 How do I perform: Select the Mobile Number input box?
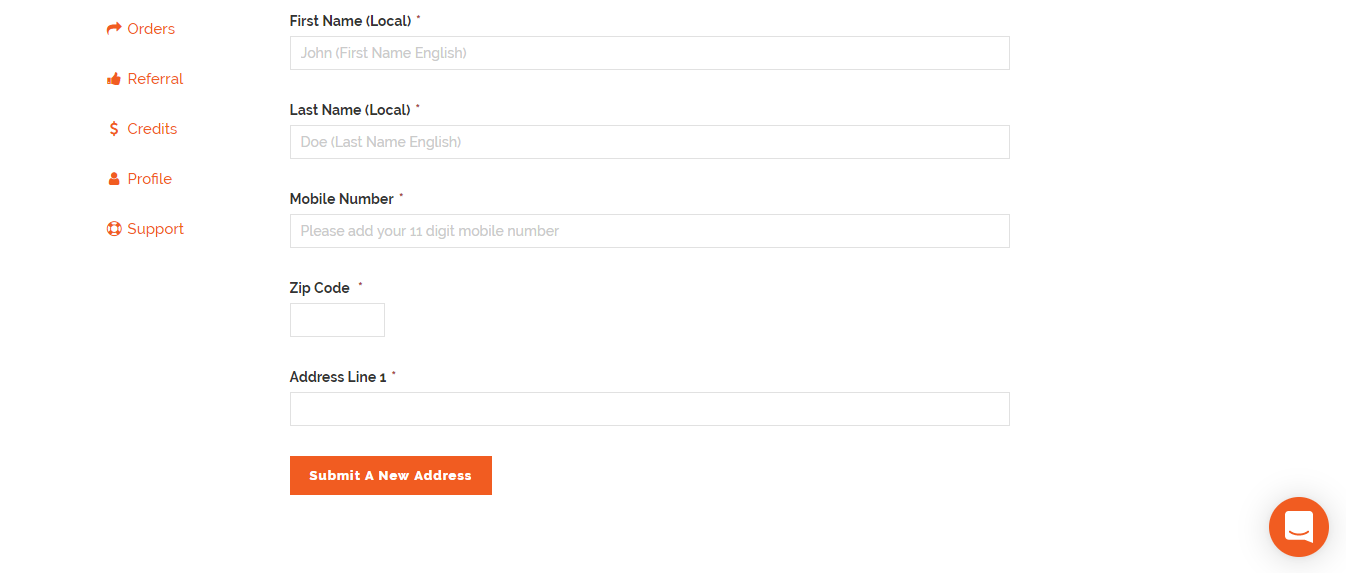(650, 231)
